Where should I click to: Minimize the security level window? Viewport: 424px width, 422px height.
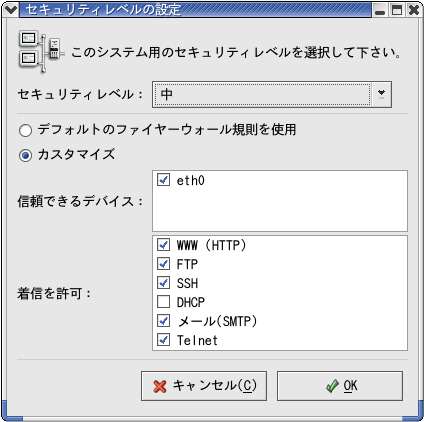(x=380, y=10)
